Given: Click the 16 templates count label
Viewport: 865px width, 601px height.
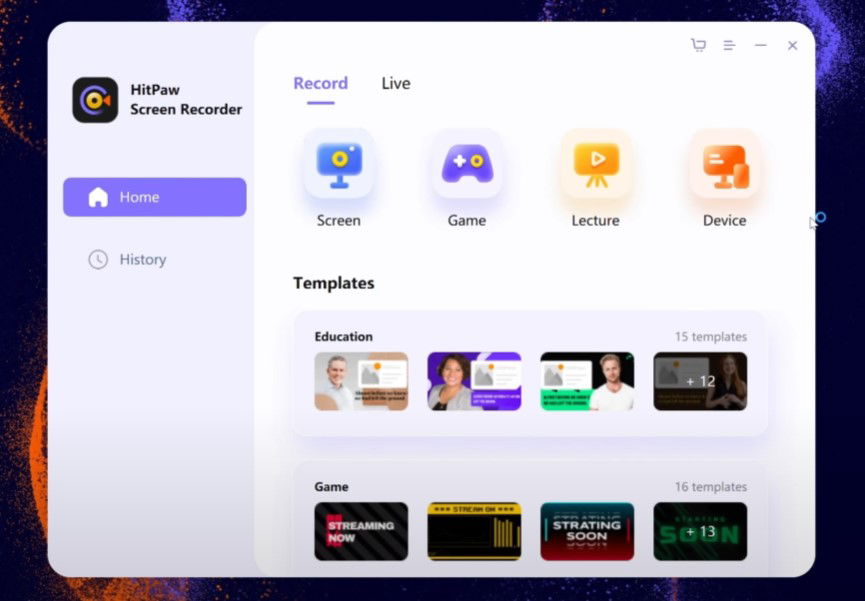Looking at the screenshot, I should (711, 487).
